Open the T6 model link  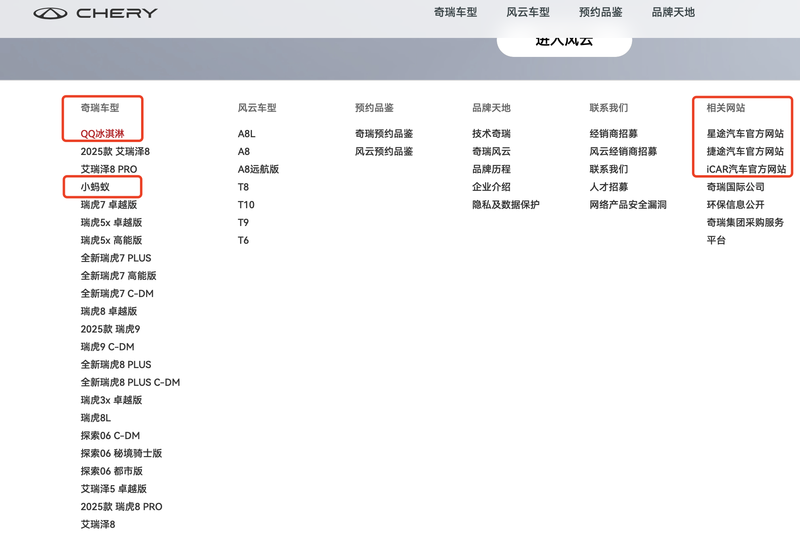click(243, 240)
